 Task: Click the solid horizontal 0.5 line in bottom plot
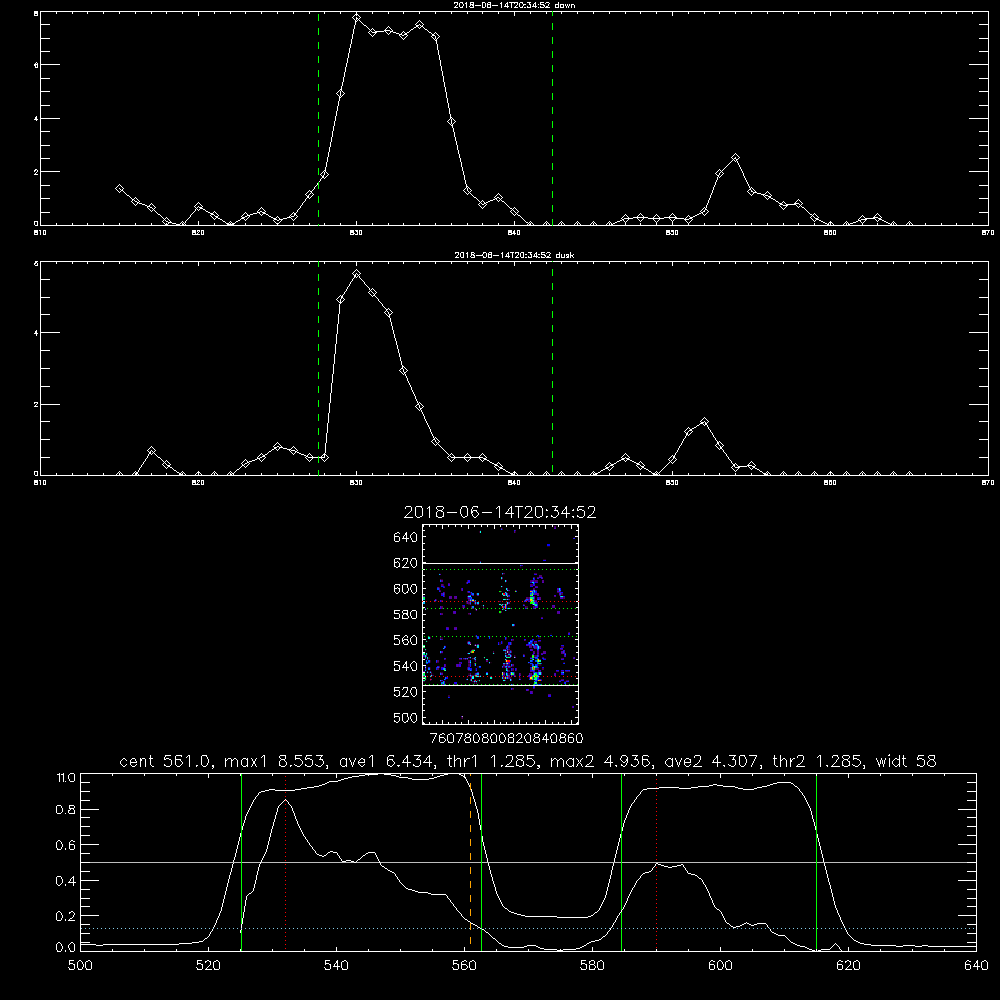(529, 862)
